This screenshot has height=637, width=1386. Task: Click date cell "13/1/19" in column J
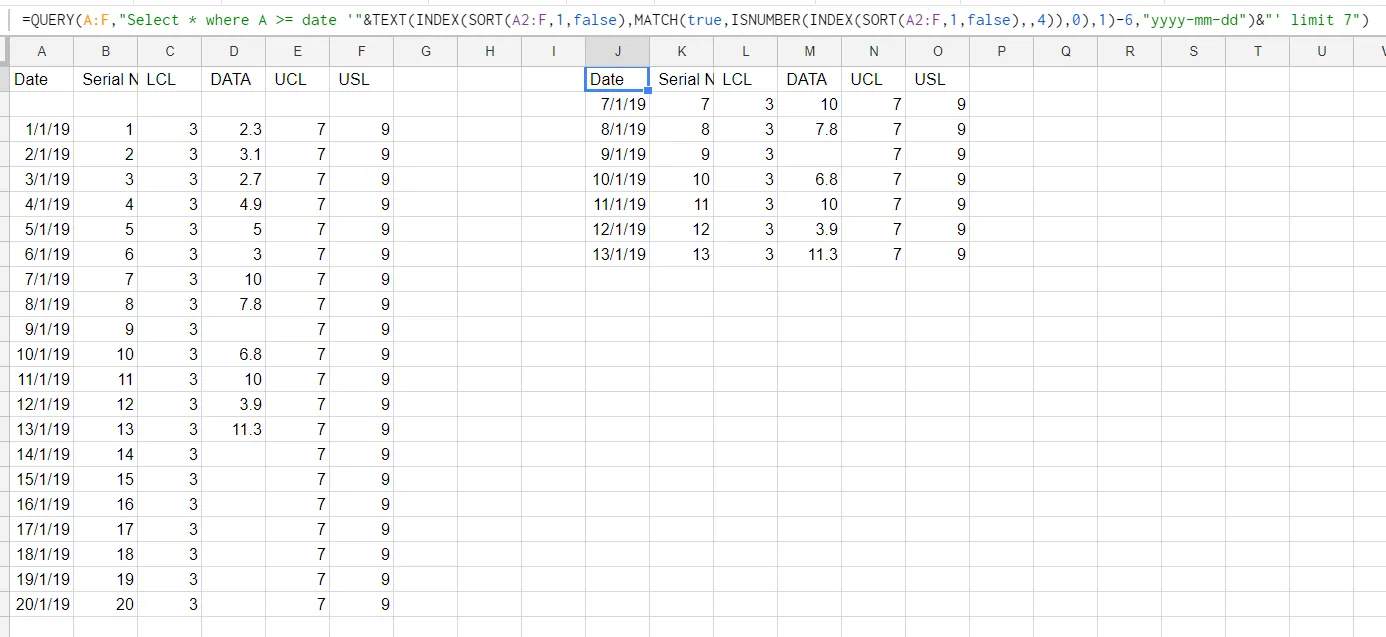[618, 254]
